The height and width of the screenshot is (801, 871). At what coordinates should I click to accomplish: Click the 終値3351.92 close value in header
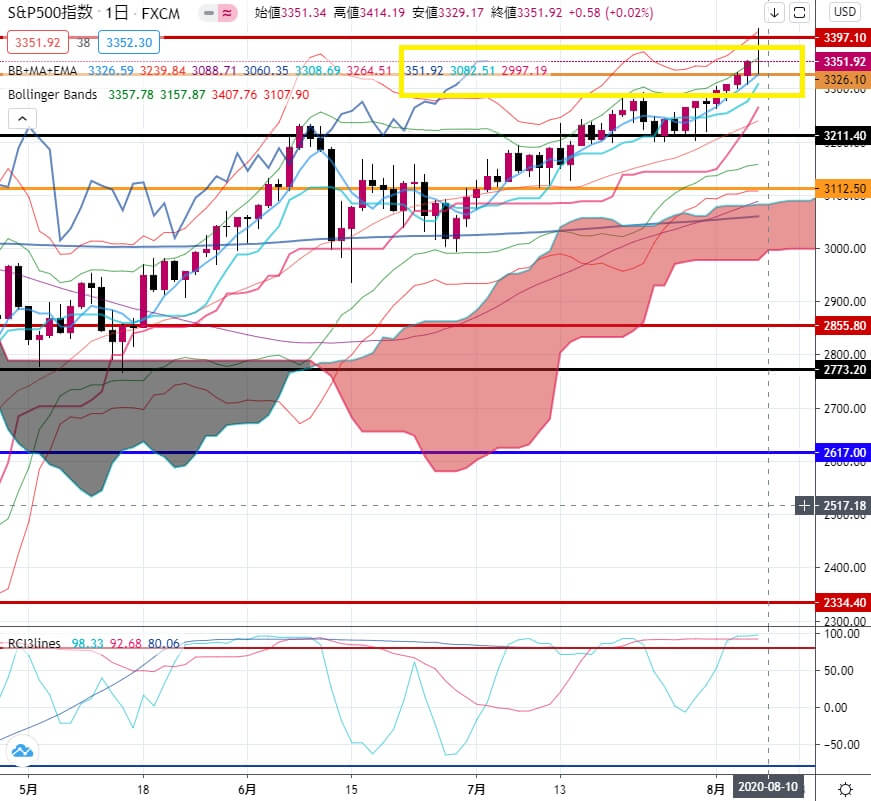coord(527,12)
